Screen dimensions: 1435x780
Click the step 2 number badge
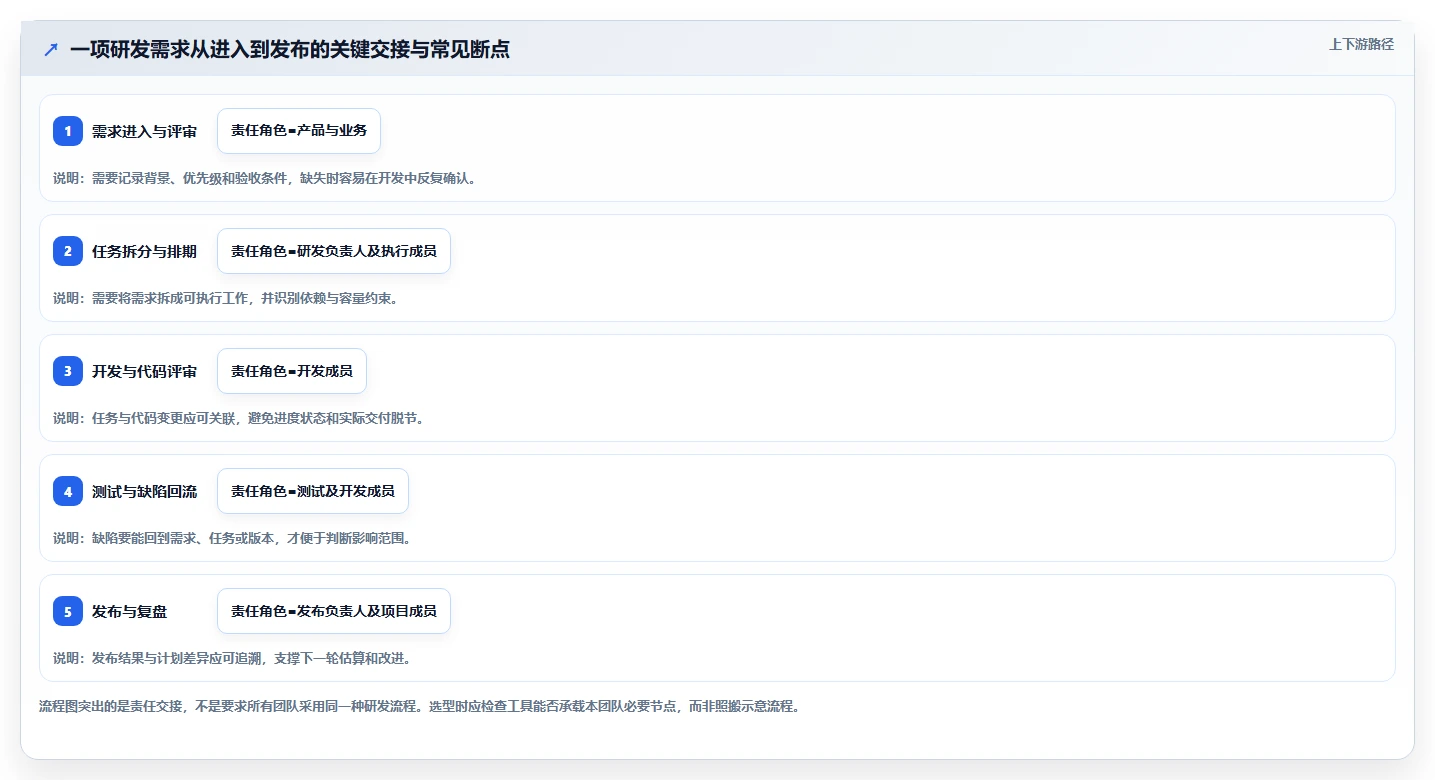(68, 251)
